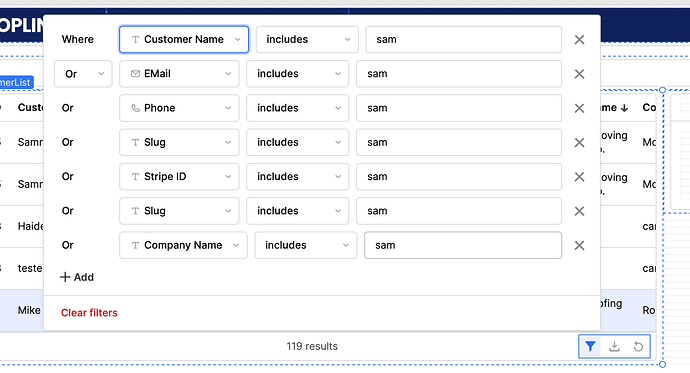Viewport: 690px width, 373px height.
Task: Click Clear filters link
Action: pos(89,313)
